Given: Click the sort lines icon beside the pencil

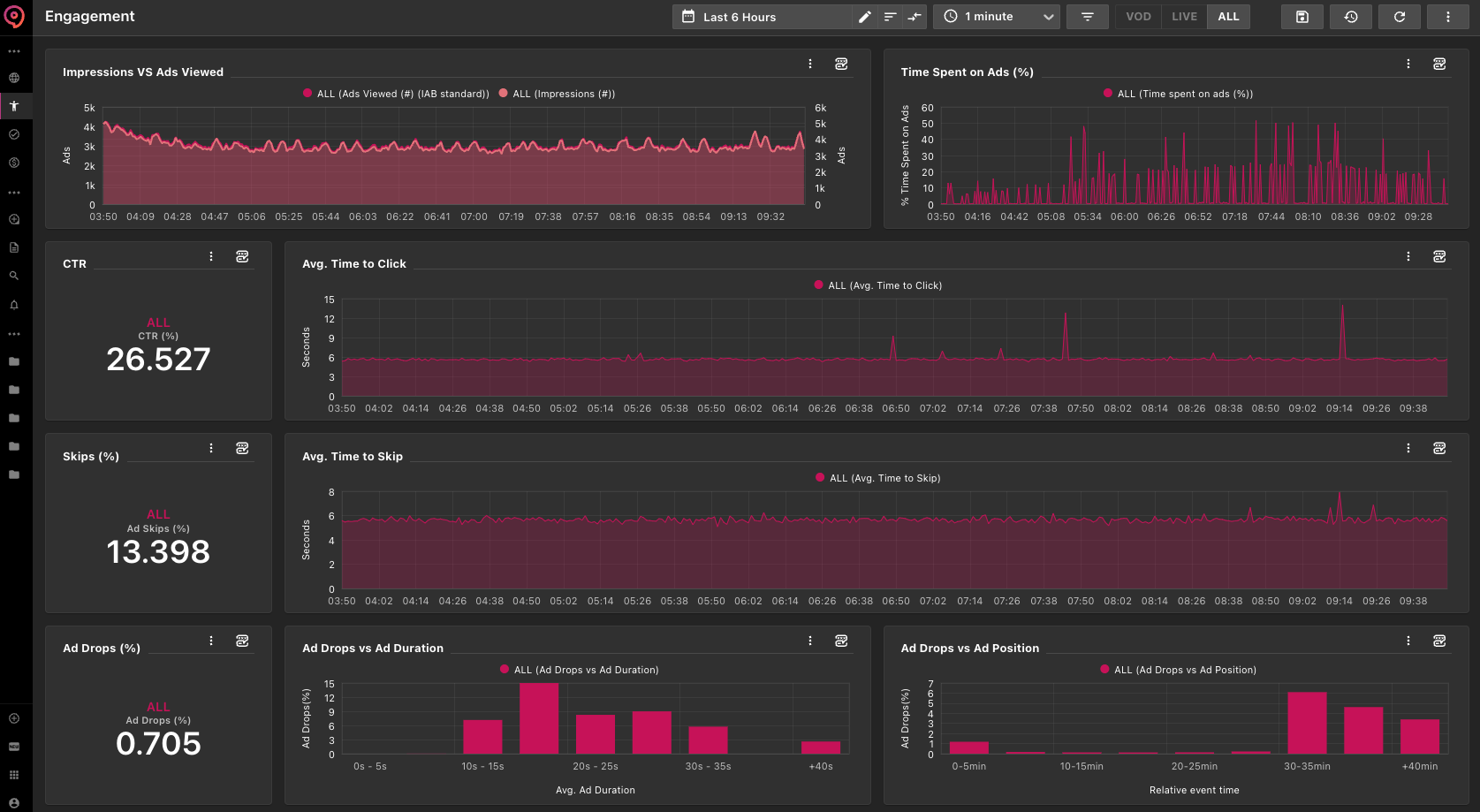Looking at the screenshot, I should click(x=890, y=17).
